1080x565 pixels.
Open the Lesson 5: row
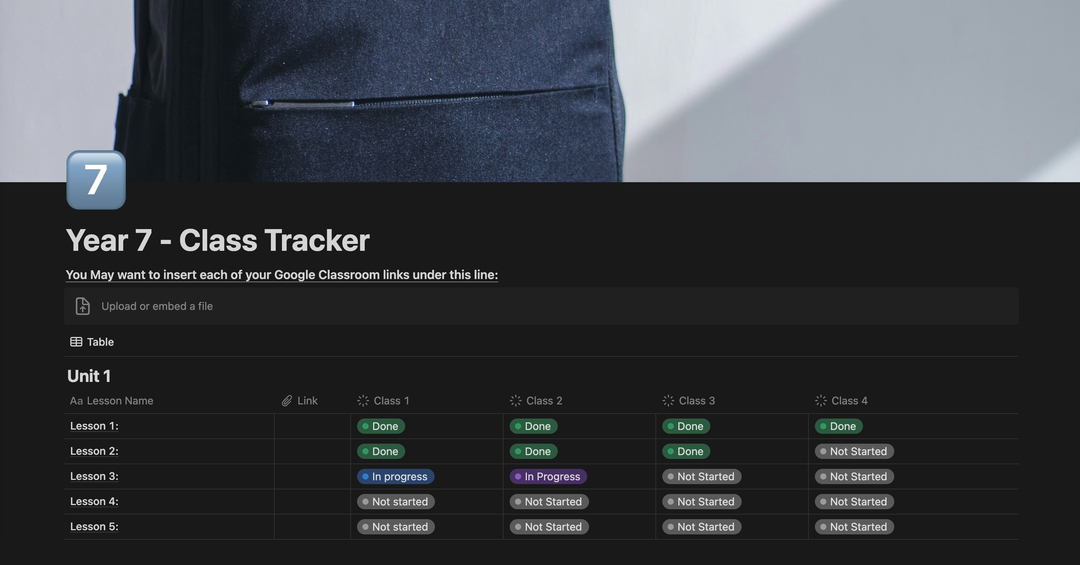(x=94, y=526)
